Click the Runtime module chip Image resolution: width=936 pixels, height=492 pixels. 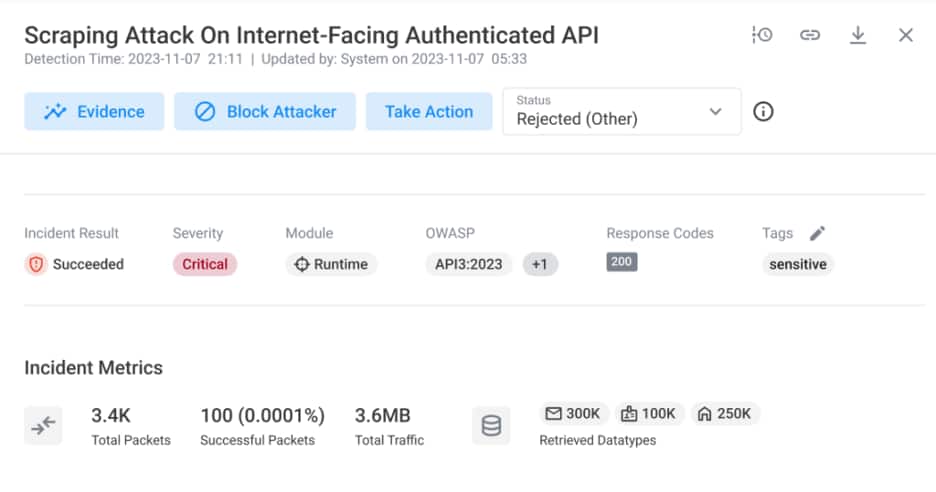coord(331,264)
